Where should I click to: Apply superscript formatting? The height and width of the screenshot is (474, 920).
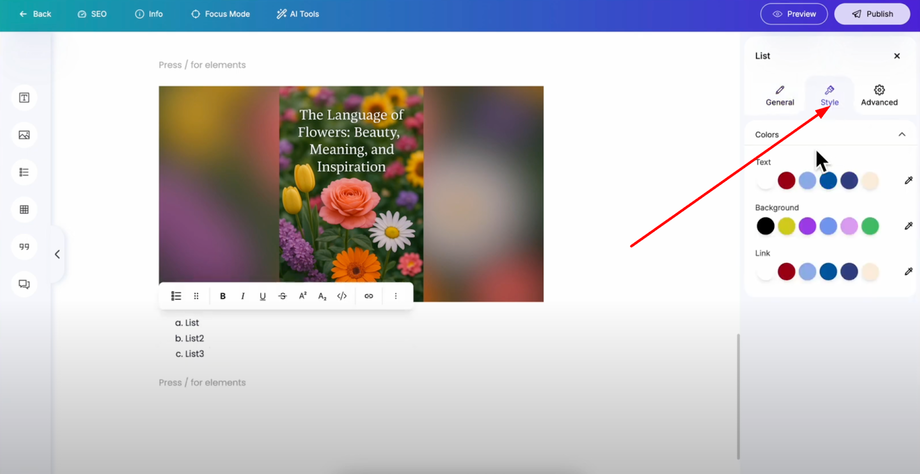[303, 296]
